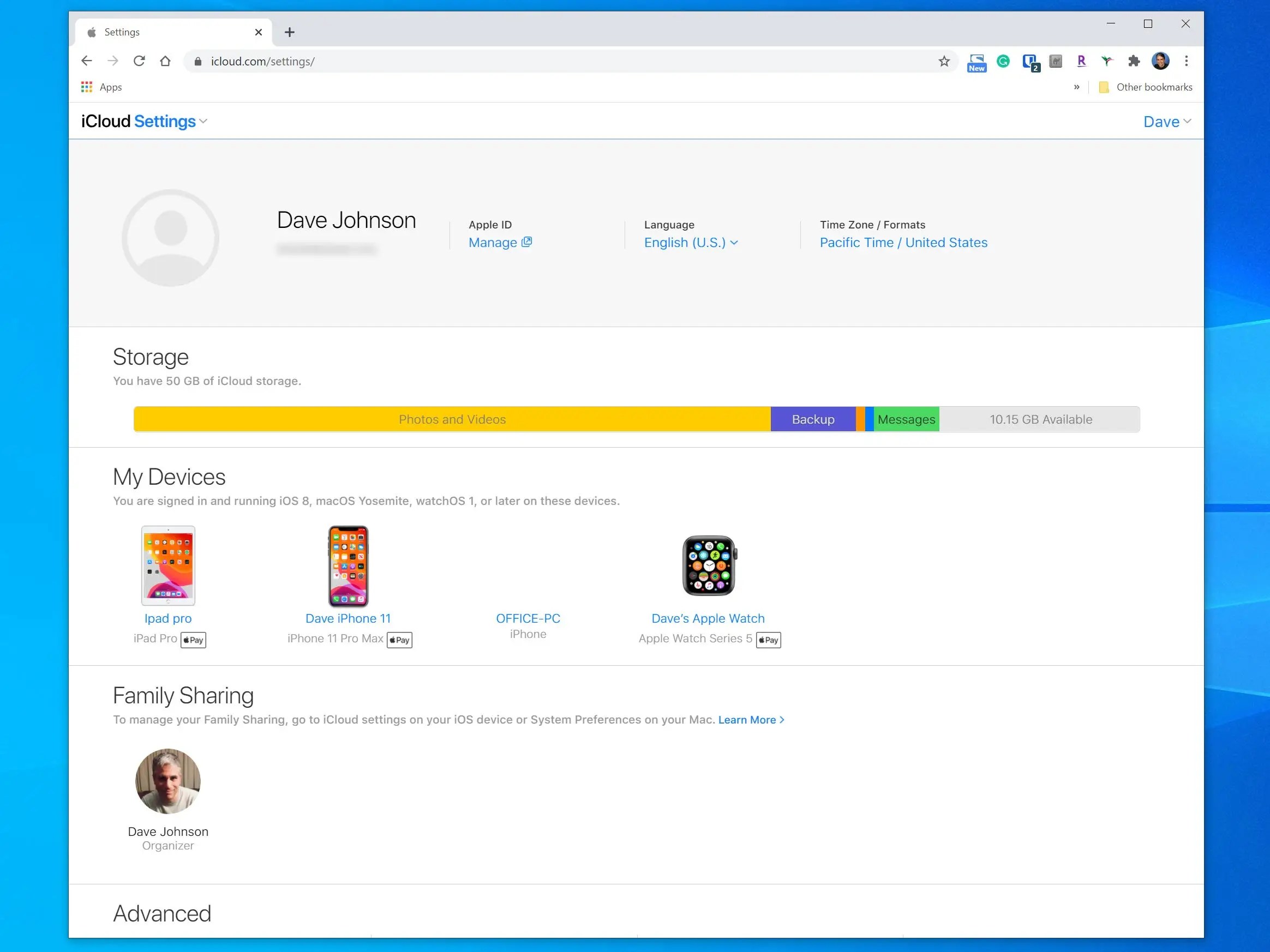Click the Apple Pay badge next to Ipad pro
The image size is (1270, 952).
[x=193, y=639]
